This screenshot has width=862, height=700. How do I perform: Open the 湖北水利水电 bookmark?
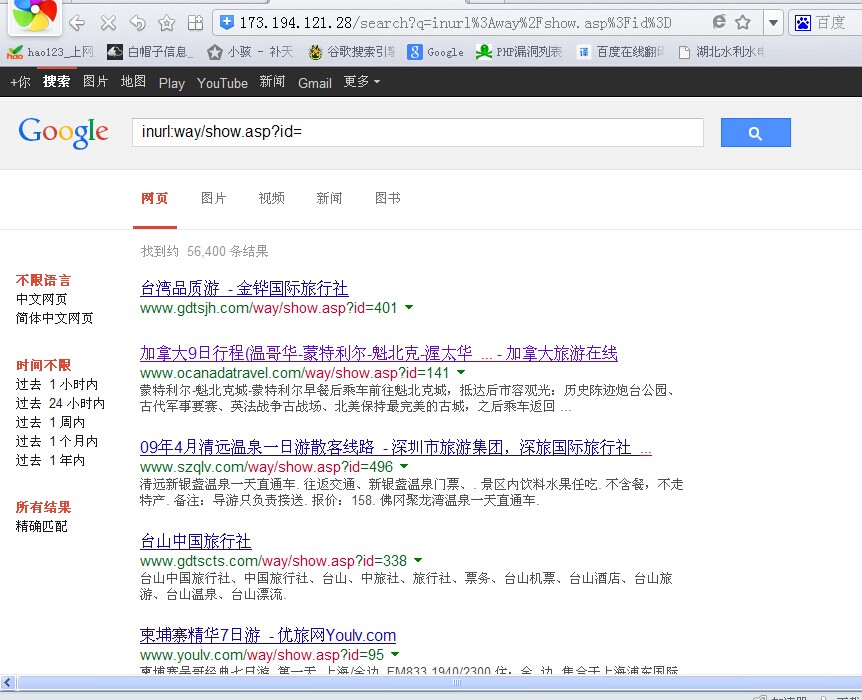[721, 52]
